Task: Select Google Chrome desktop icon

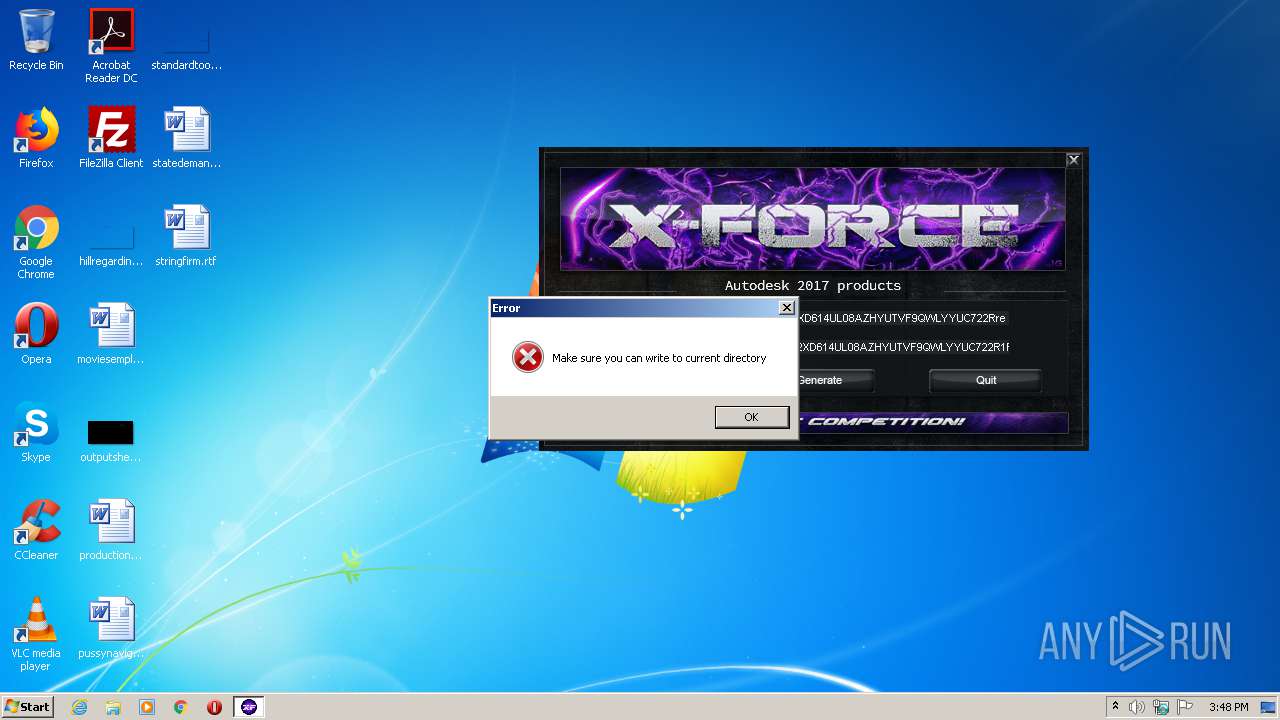Action: [36, 242]
